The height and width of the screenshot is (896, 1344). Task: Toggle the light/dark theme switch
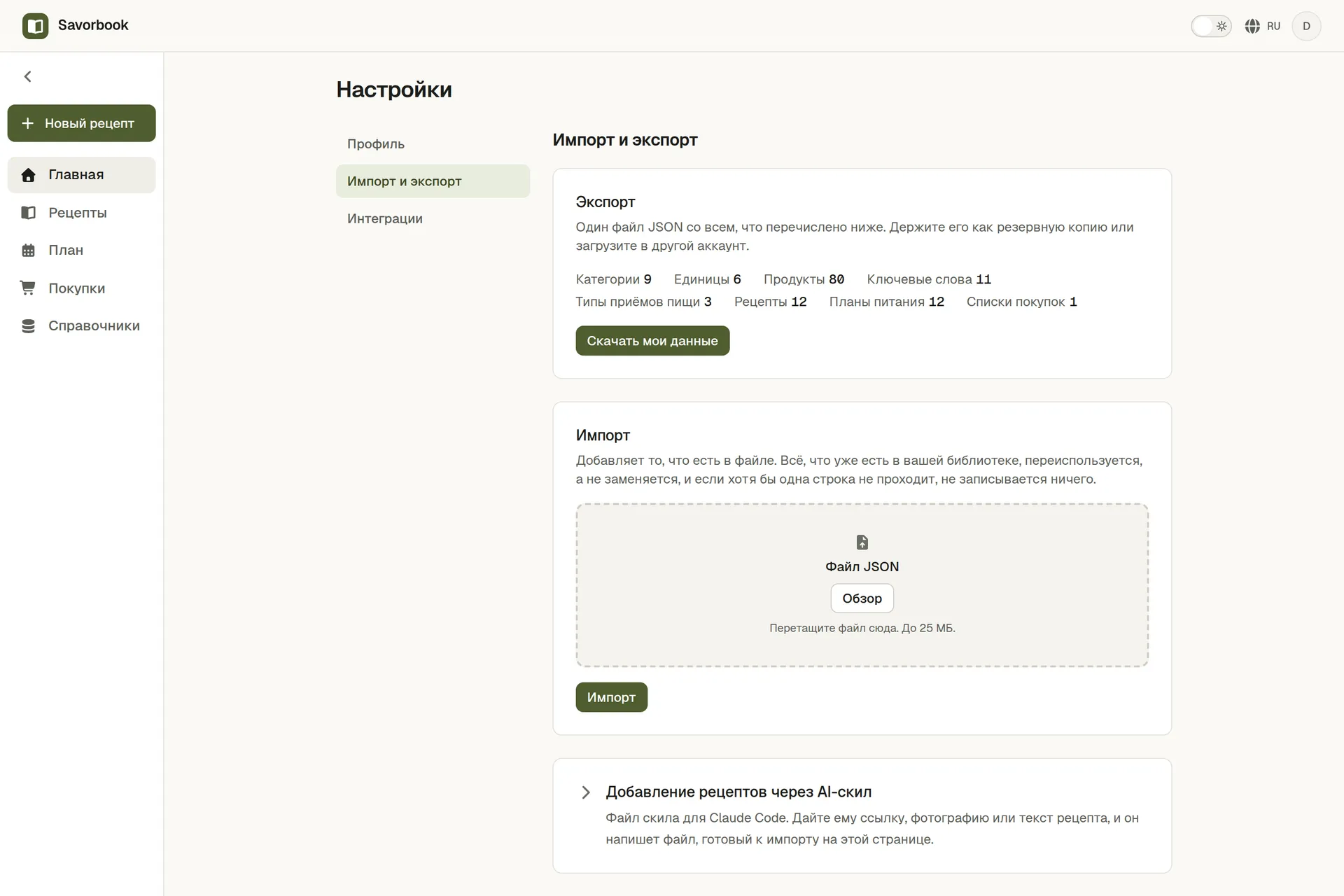[x=1211, y=26]
